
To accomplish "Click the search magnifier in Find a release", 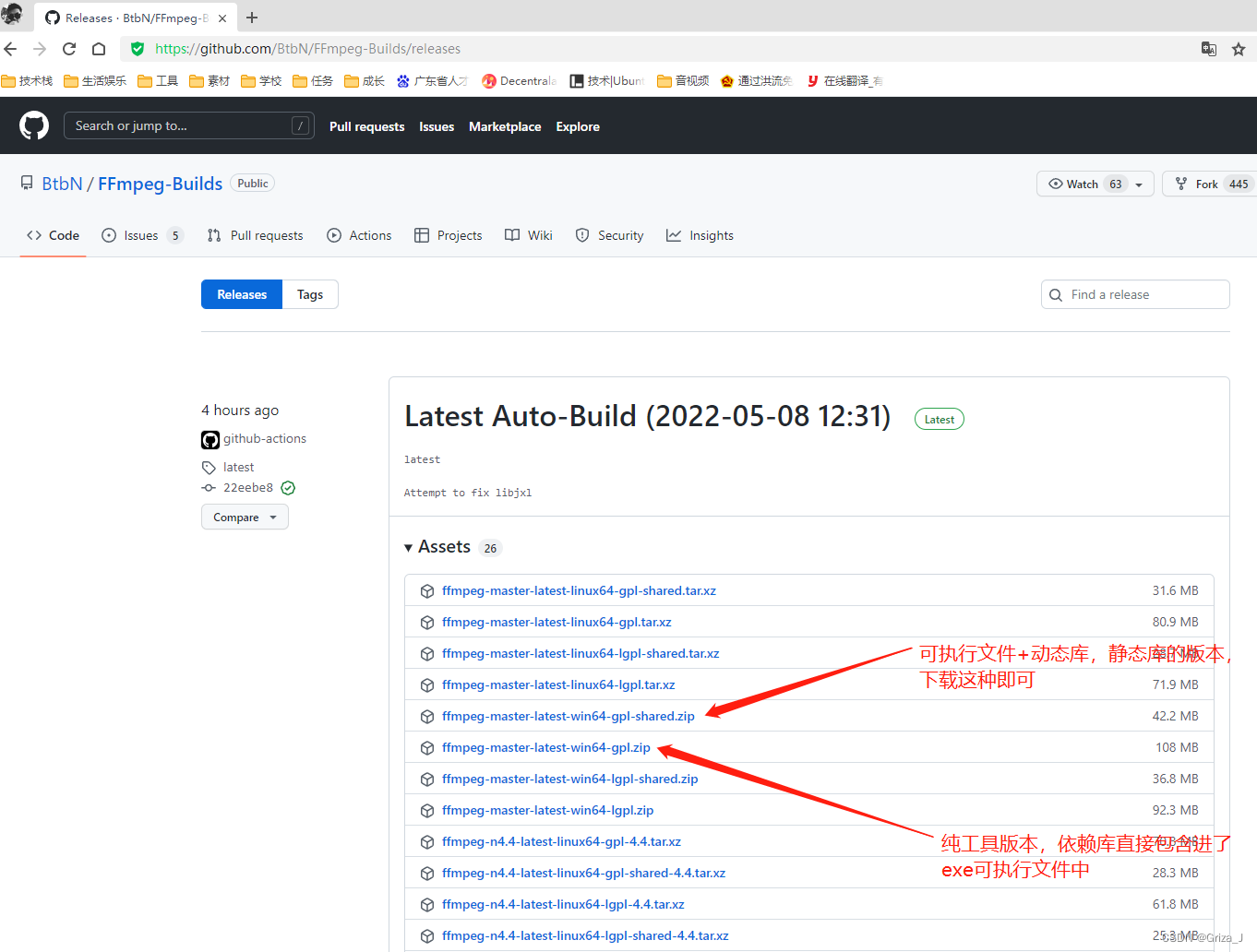I will [1057, 295].
